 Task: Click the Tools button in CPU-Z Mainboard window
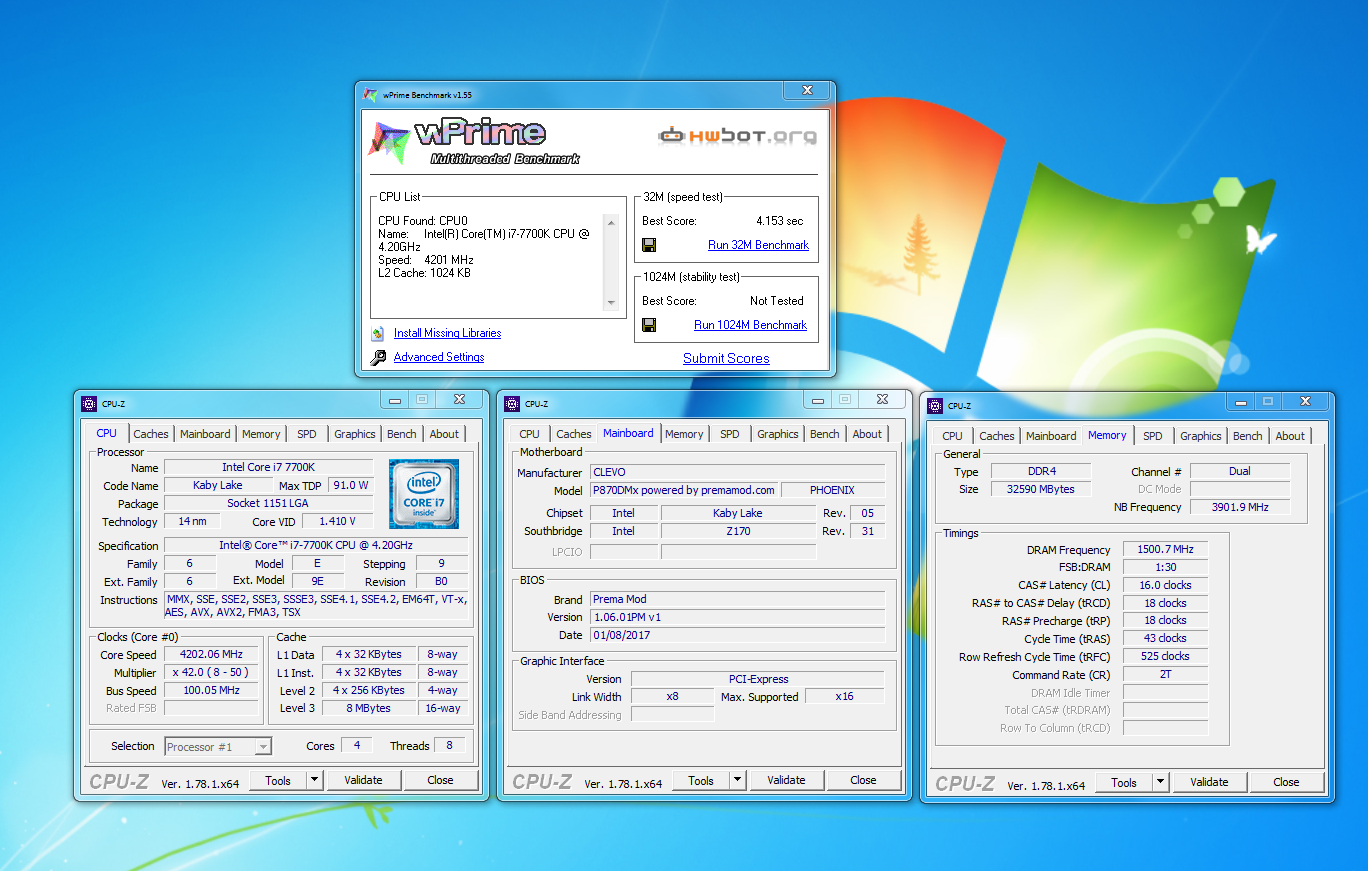point(701,780)
